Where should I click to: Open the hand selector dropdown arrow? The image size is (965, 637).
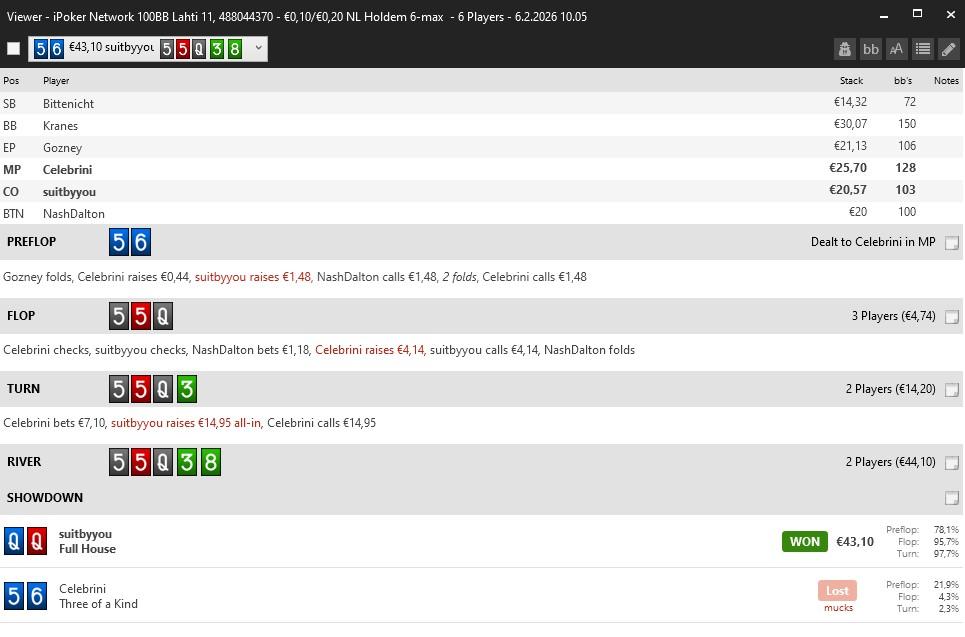point(258,48)
